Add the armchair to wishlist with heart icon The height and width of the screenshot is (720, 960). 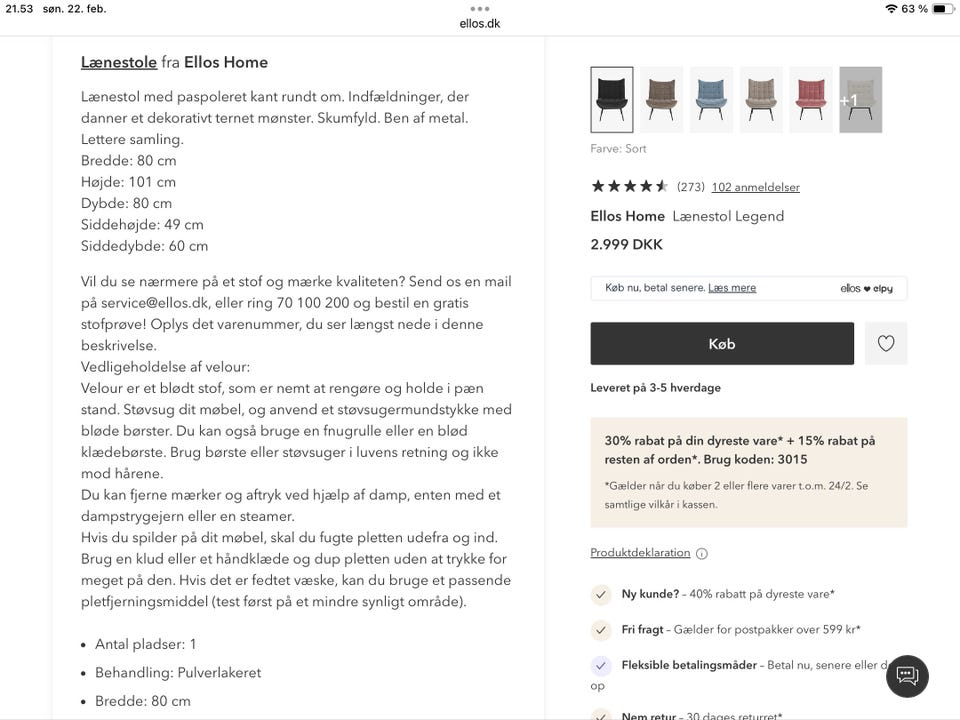886,343
